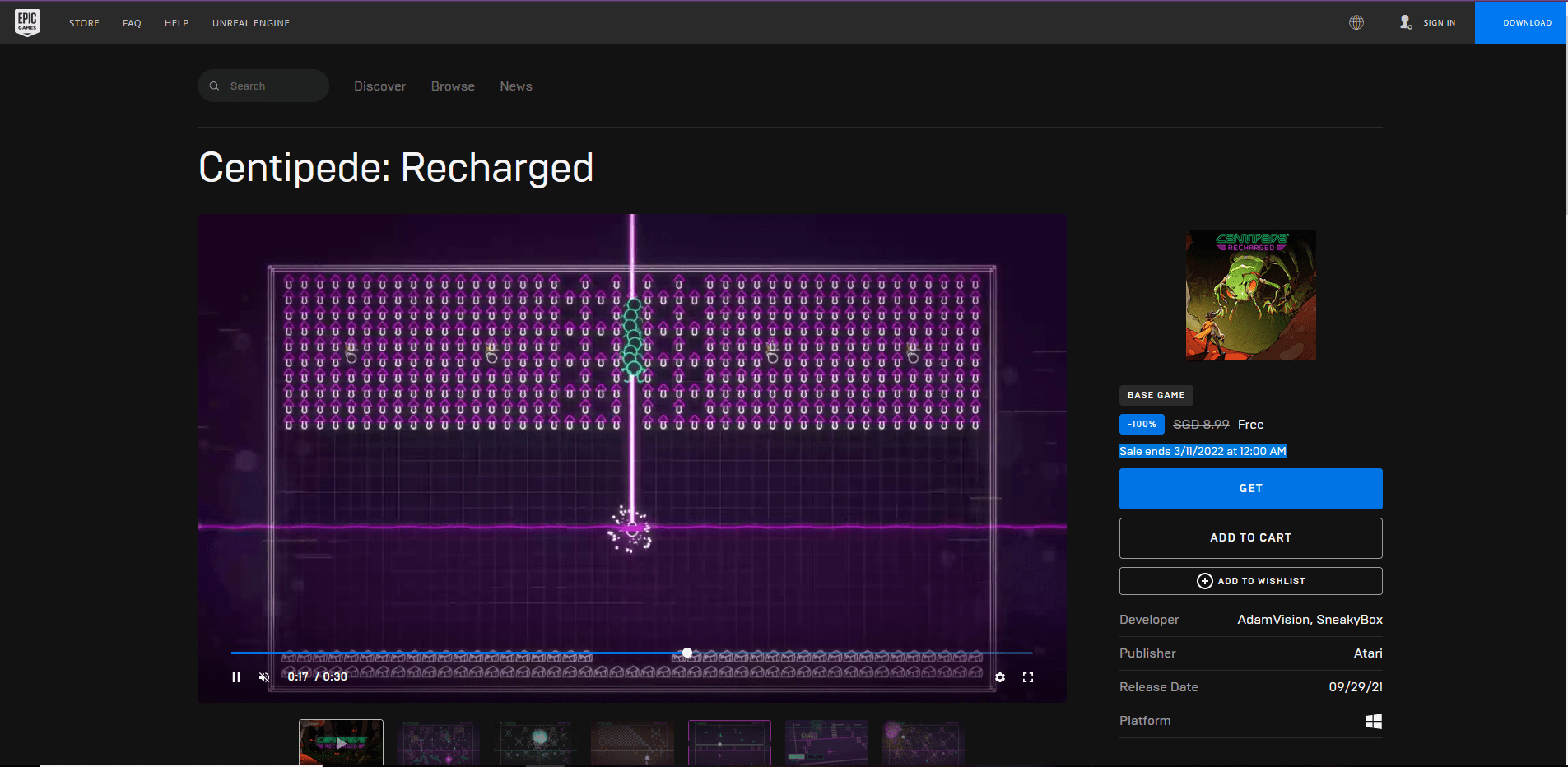The width and height of the screenshot is (1568, 767).
Task: Click the Centipede Recharged cover art
Action: click(1250, 295)
